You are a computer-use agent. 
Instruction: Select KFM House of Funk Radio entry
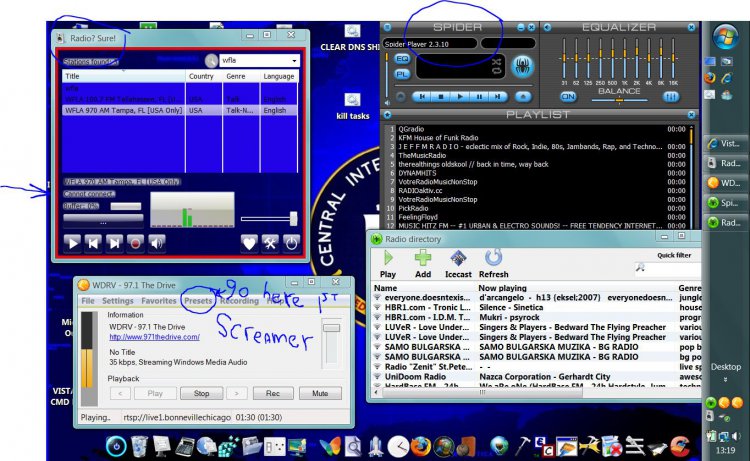coord(536,138)
